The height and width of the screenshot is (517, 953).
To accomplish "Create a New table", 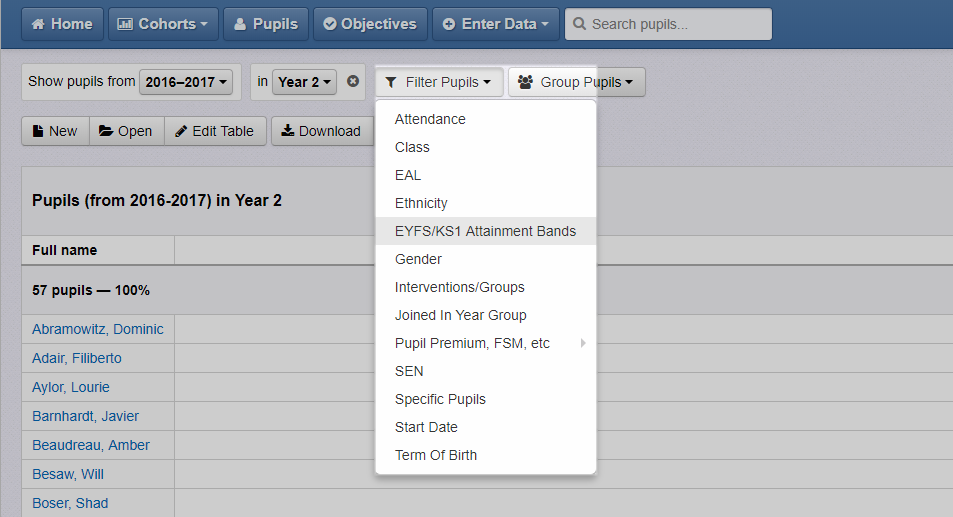I will tap(55, 131).
